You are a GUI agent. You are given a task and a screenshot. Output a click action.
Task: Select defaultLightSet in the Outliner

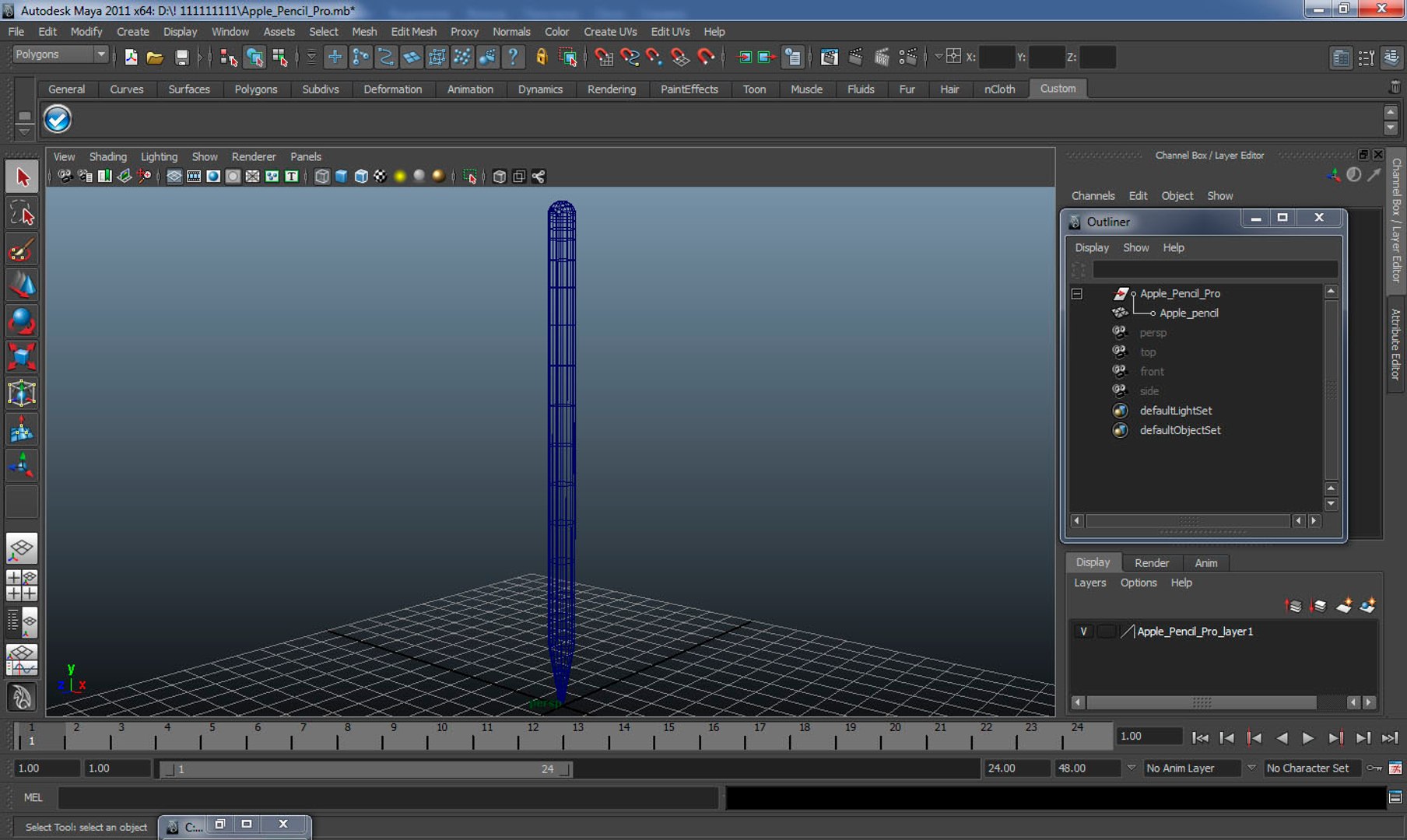[1175, 411]
